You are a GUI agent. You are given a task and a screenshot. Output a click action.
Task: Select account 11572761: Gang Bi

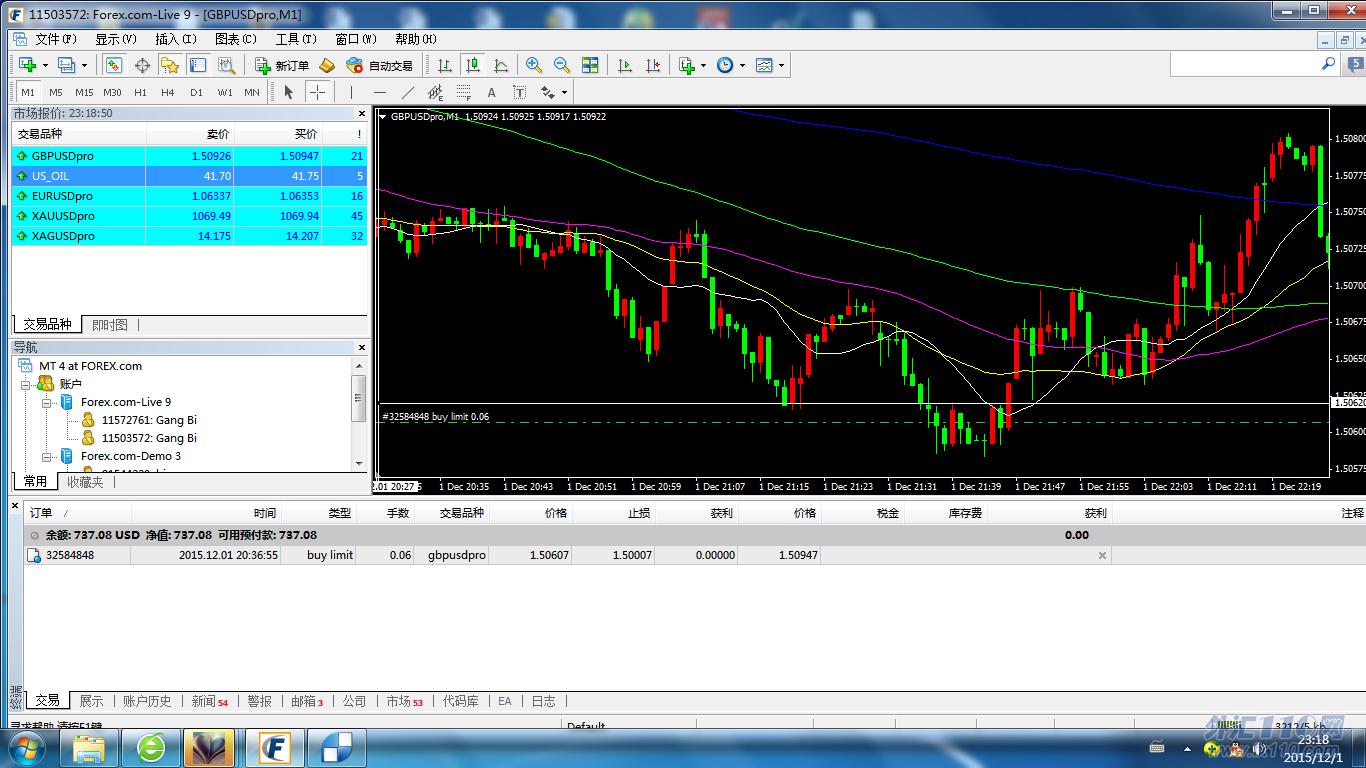[x=149, y=420]
